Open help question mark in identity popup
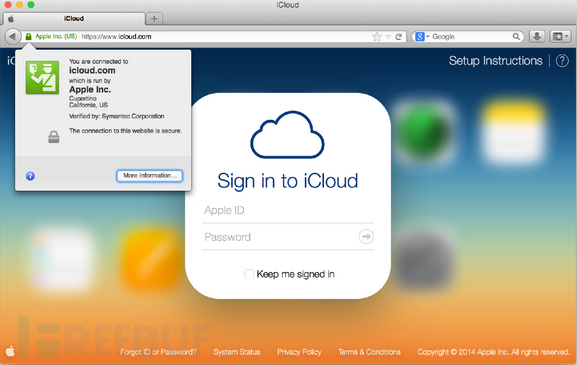This screenshot has height=365, width=577. coord(31,176)
